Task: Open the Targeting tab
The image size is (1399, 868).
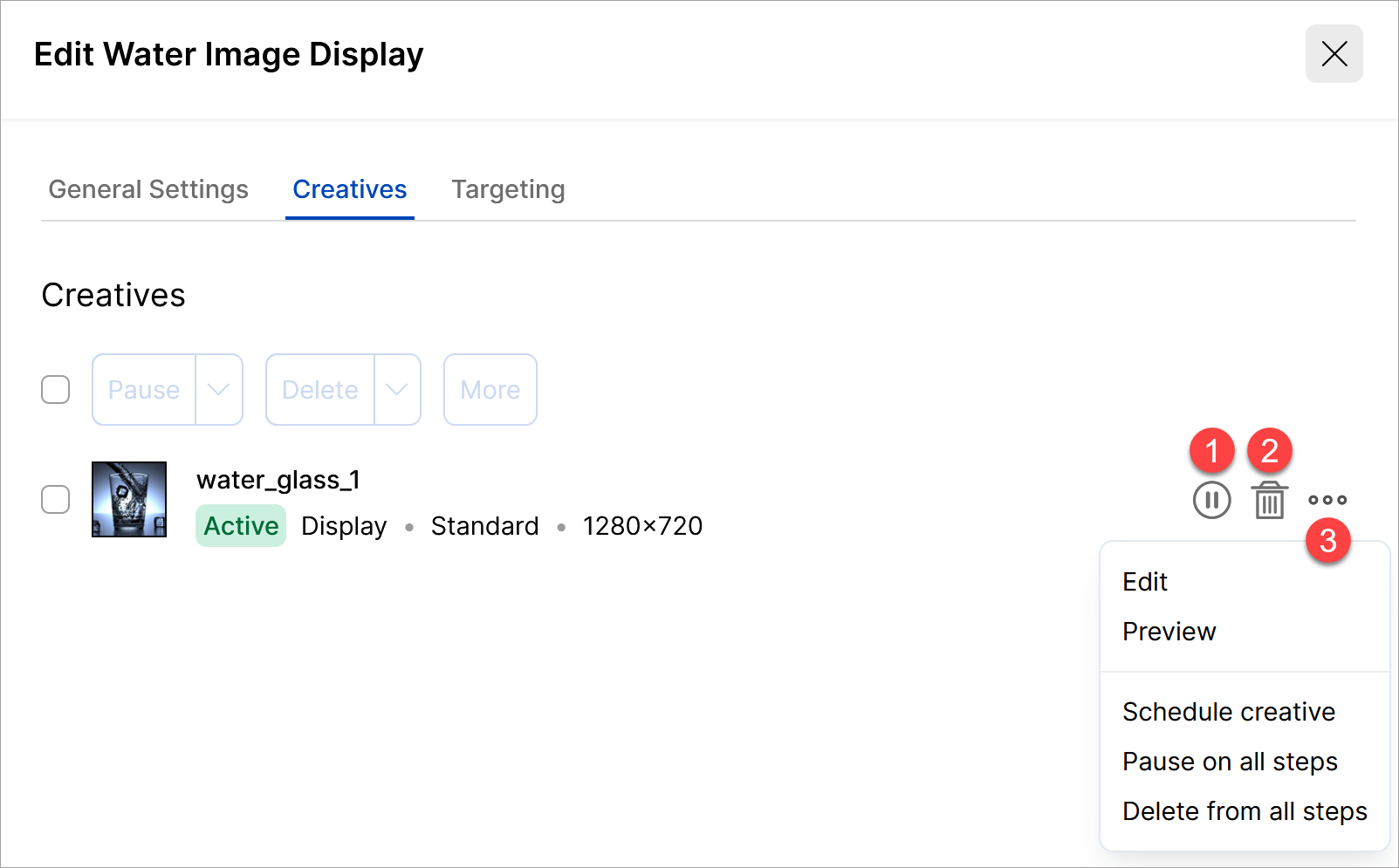Action: [x=508, y=189]
